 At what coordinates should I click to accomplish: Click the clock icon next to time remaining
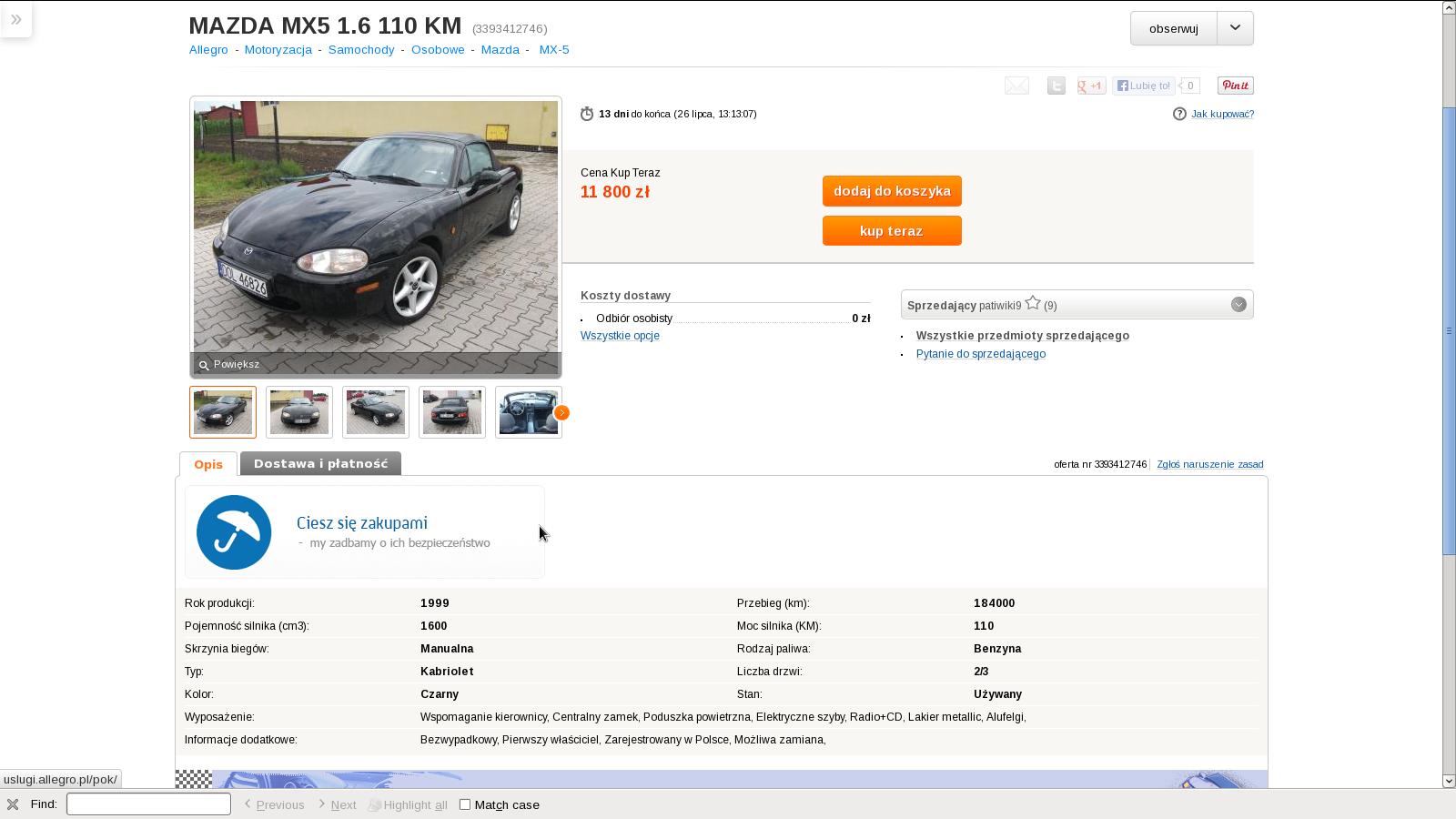[587, 114]
